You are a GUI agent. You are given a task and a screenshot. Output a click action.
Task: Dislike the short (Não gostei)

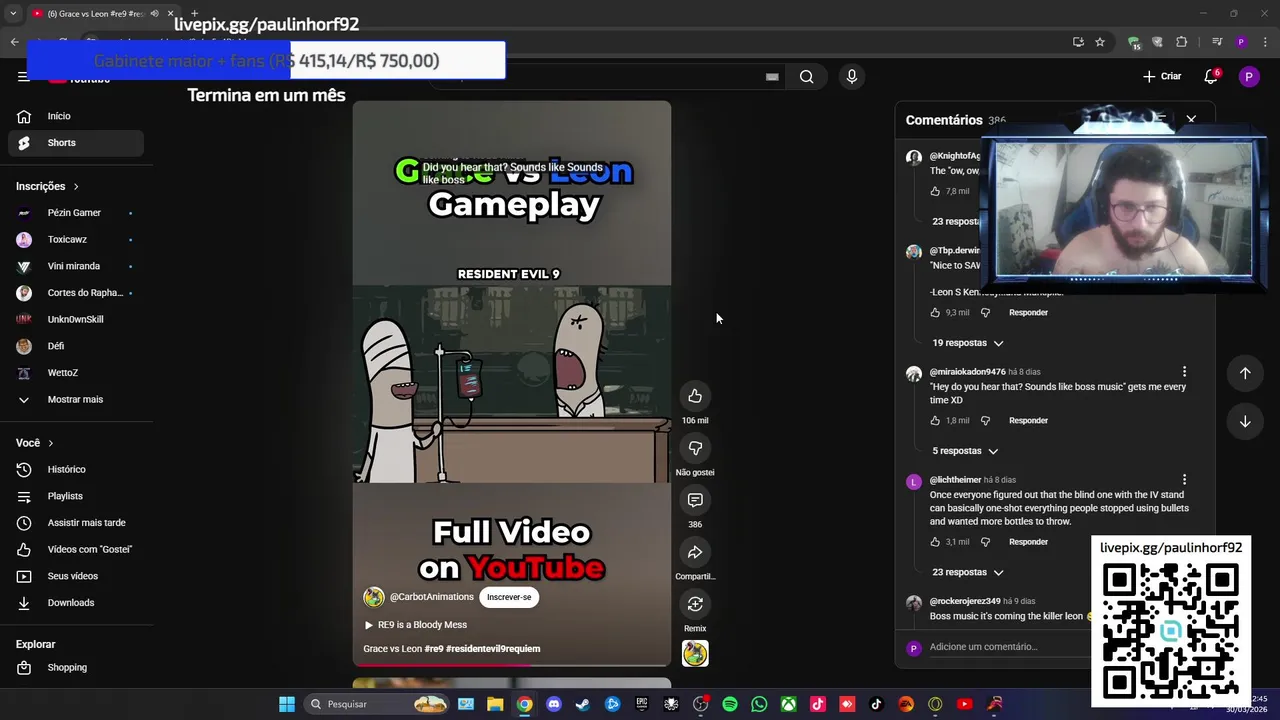click(695, 448)
